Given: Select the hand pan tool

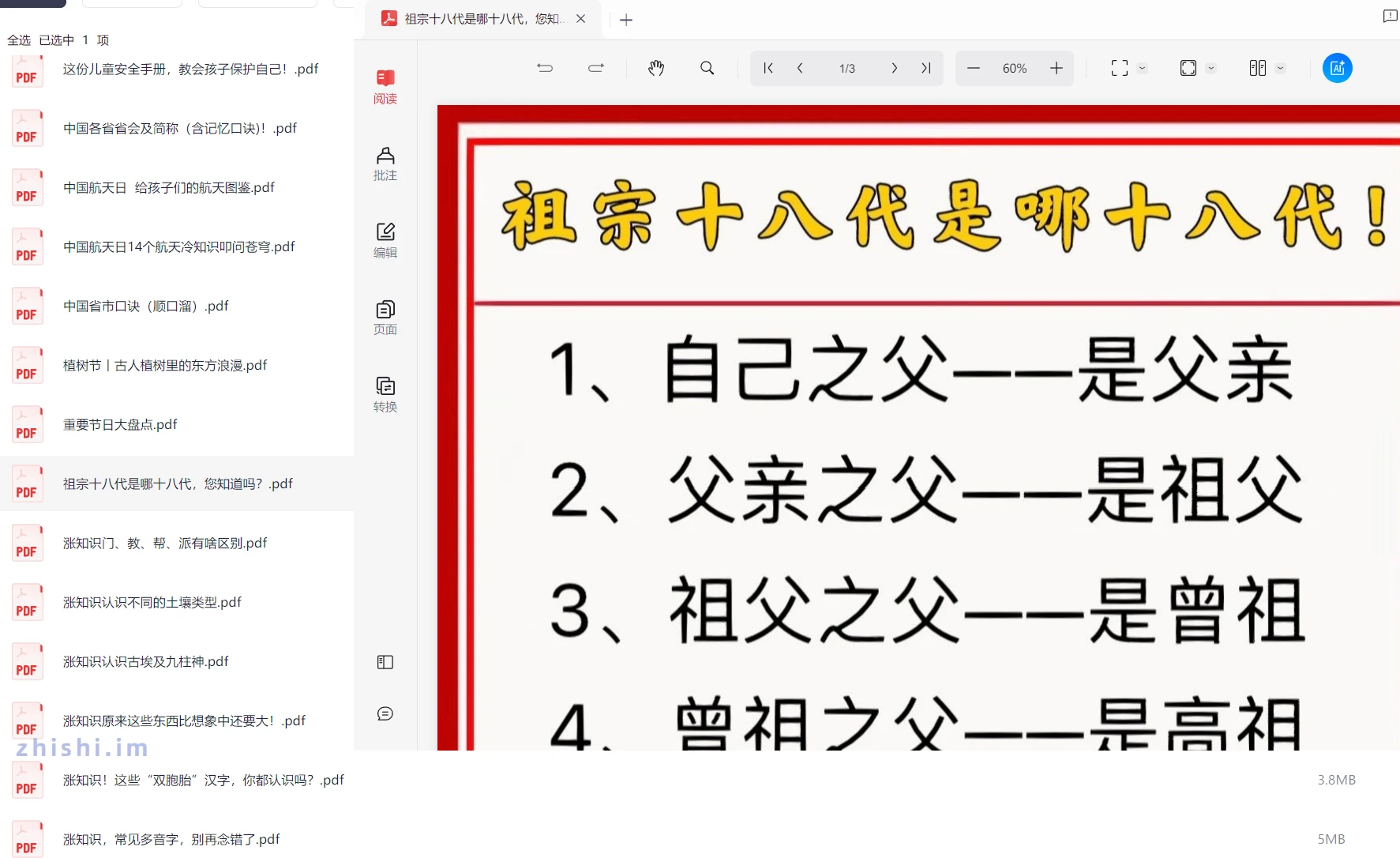Looking at the screenshot, I should [x=656, y=68].
